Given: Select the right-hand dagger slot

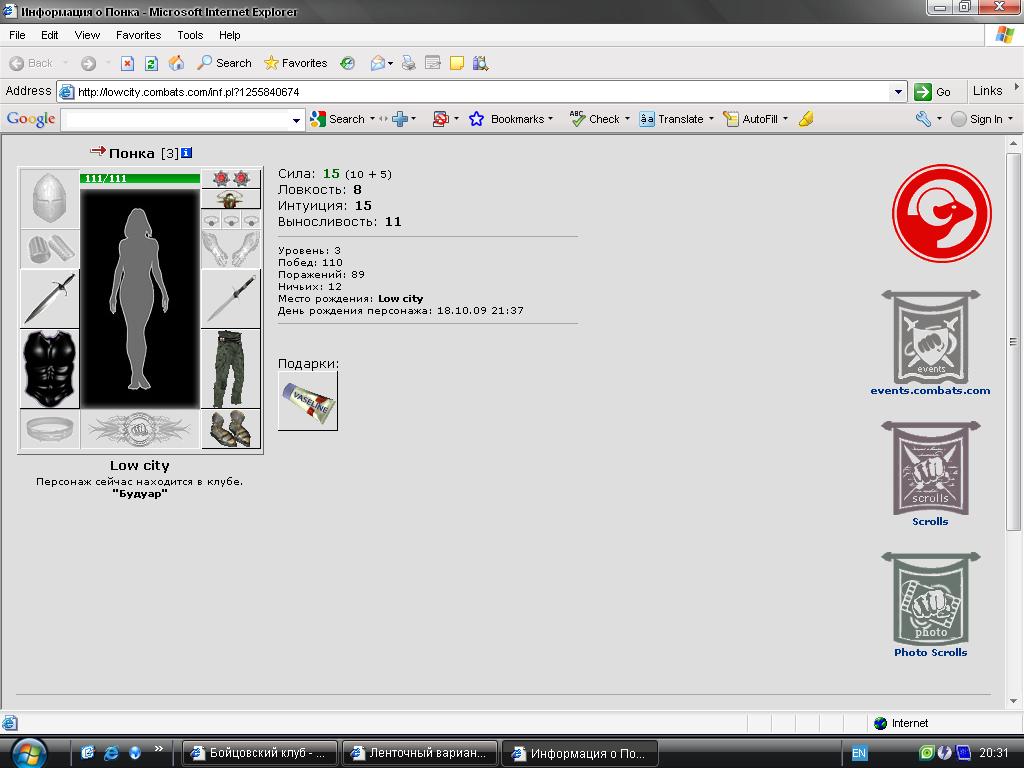Looking at the screenshot, I should click(x=231, y=298).
